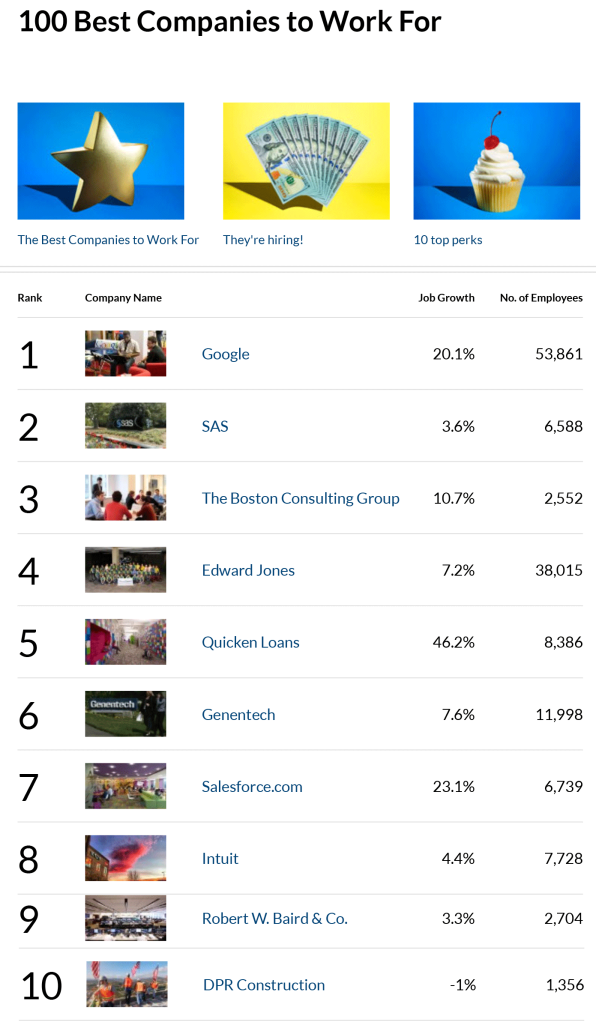Visit The Boston Consulting Group link

300,498
